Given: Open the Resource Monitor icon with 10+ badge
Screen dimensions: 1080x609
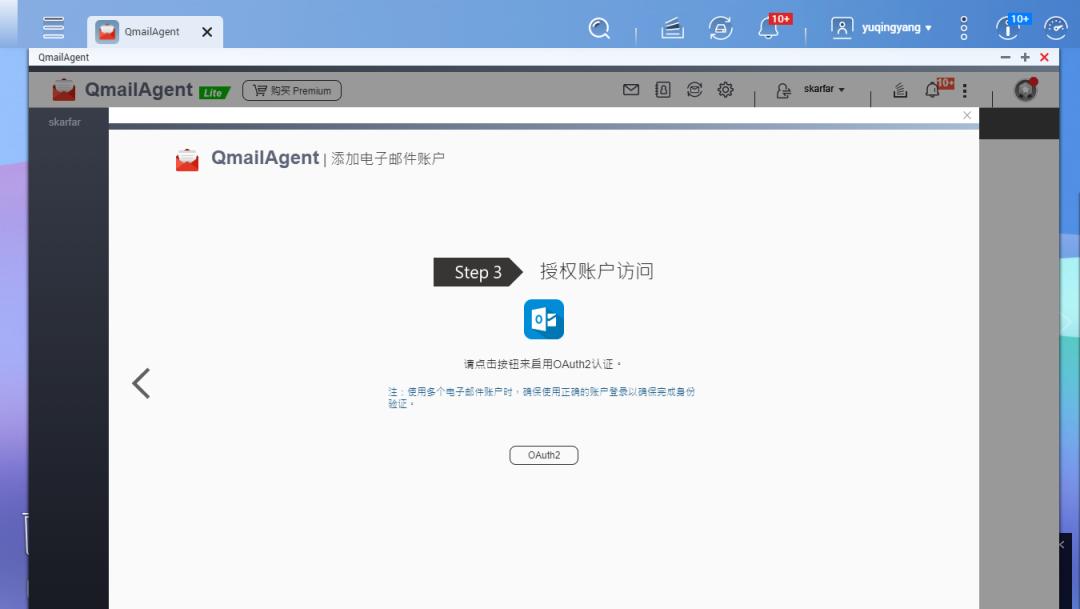Looking at the screenshot, I should pos(1008,27).
